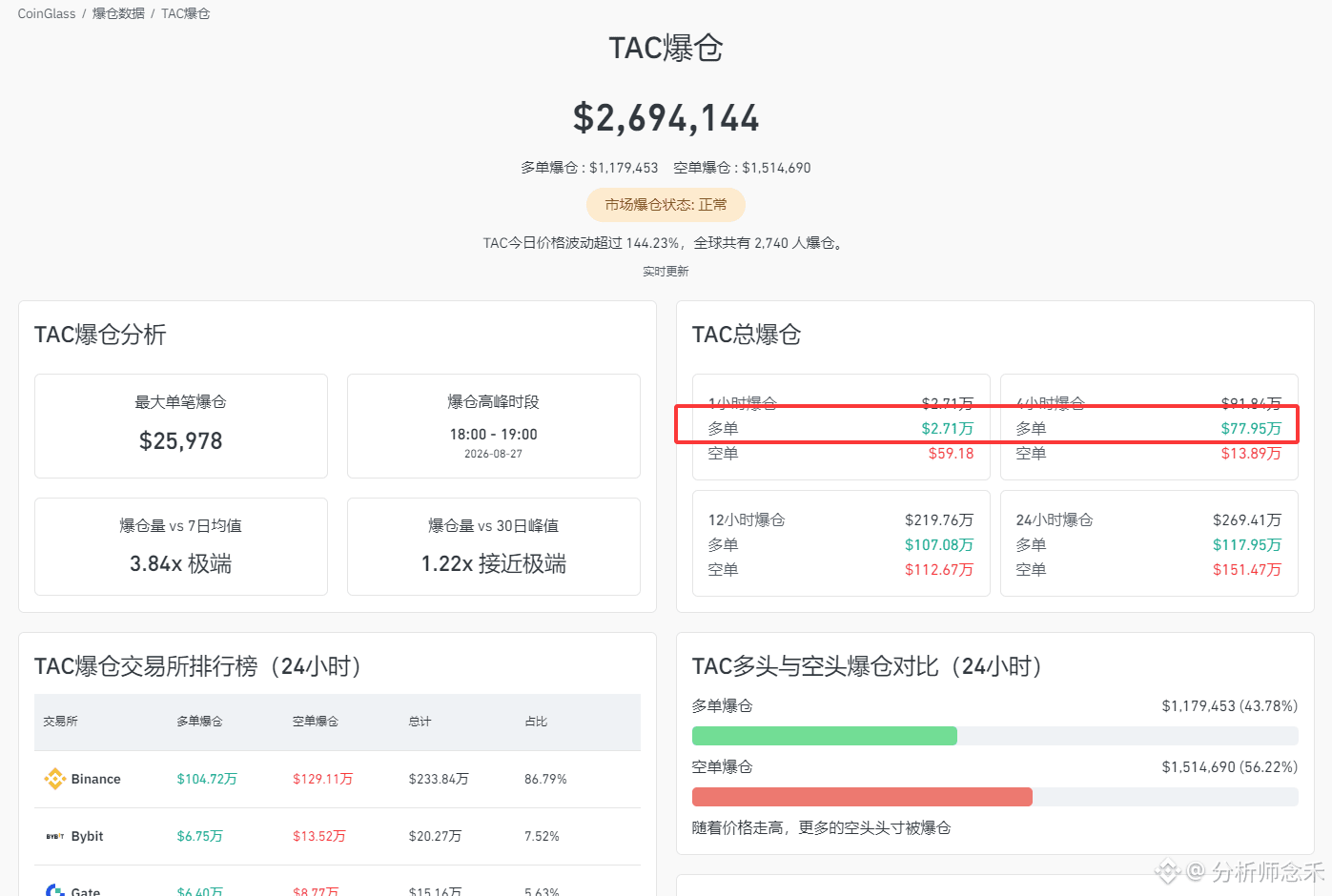Click the 4-hour short value $13.89万
This screenshot has width=1332, height=896.
1251,454
